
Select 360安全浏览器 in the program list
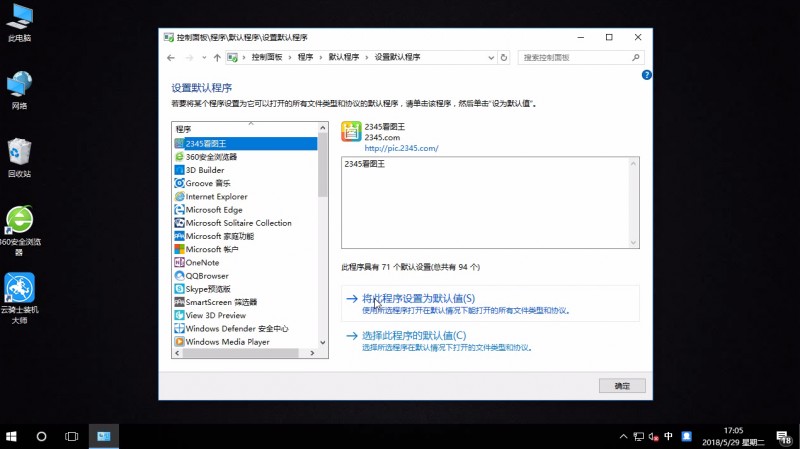pos(245,157)
